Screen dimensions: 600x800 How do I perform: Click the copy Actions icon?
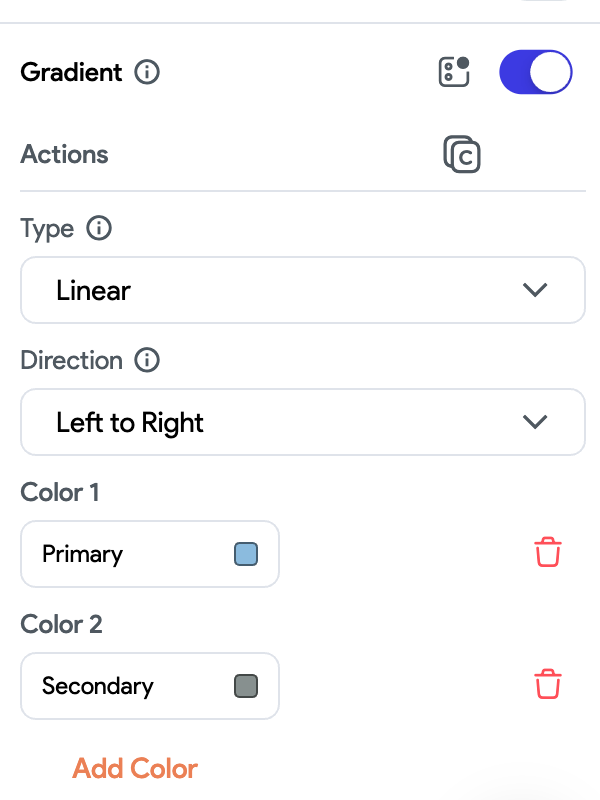point(462,155)
